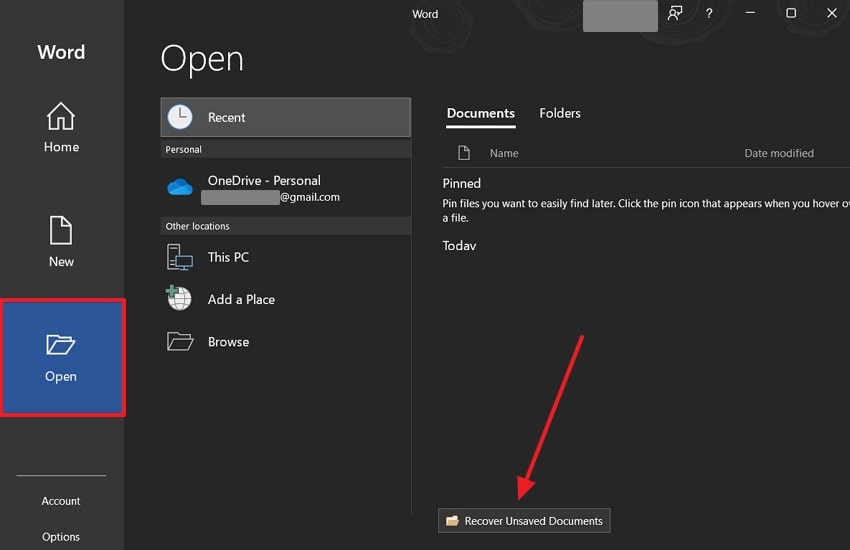Click the gray account box in title bar
This screenshot has width=850, height=550.
[x=620, y=16]
